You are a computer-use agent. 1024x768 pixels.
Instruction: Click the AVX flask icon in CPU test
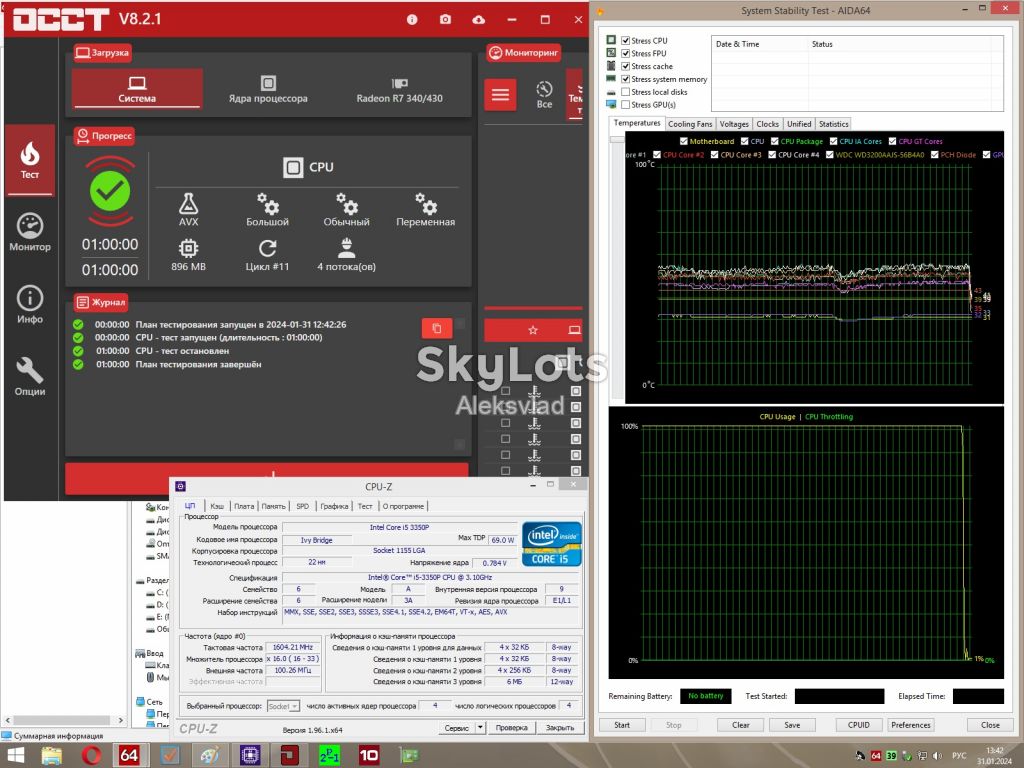pos(188,204)
